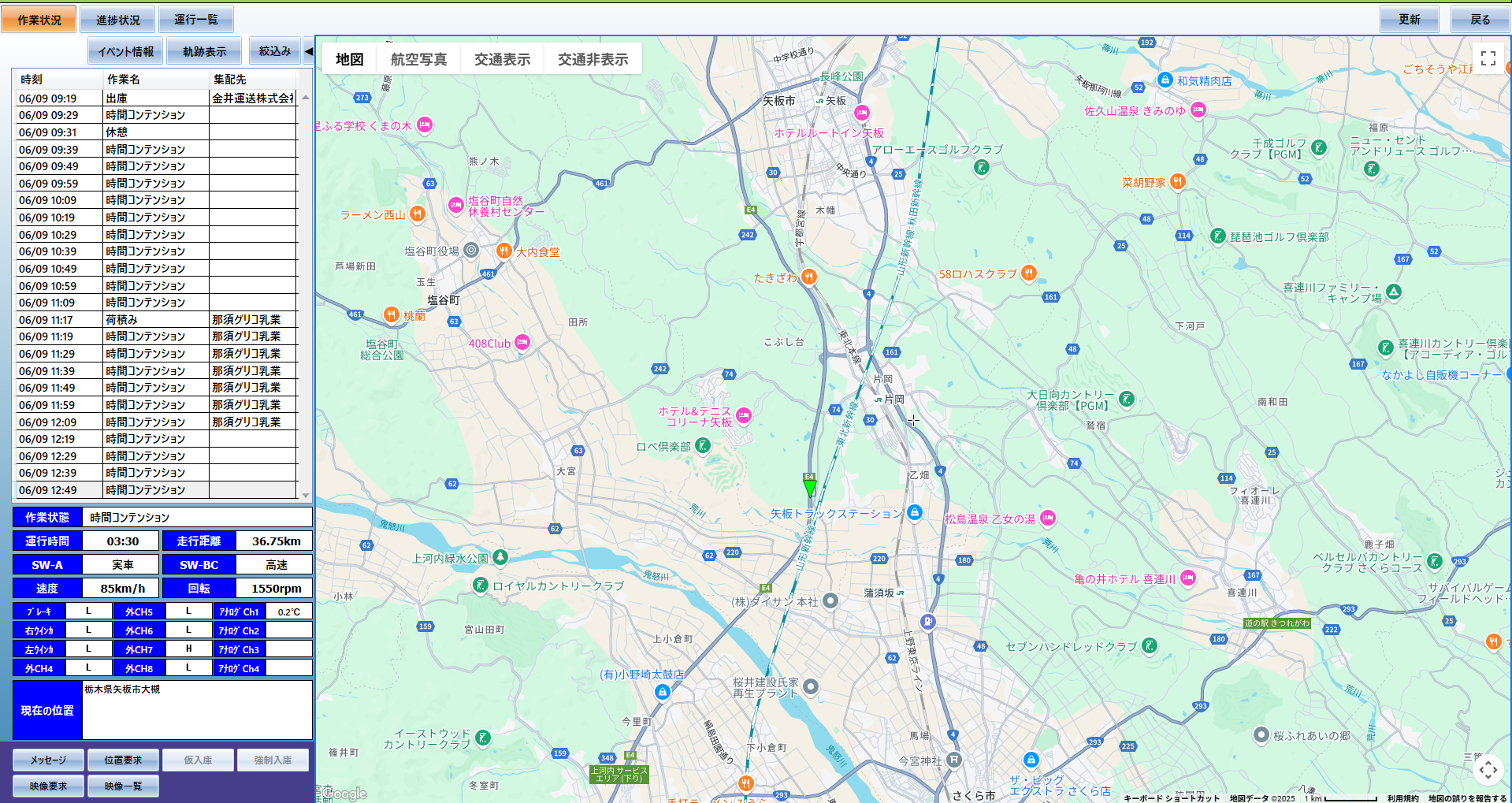Select 交通非表示 to hide traffic

(593, 59)
